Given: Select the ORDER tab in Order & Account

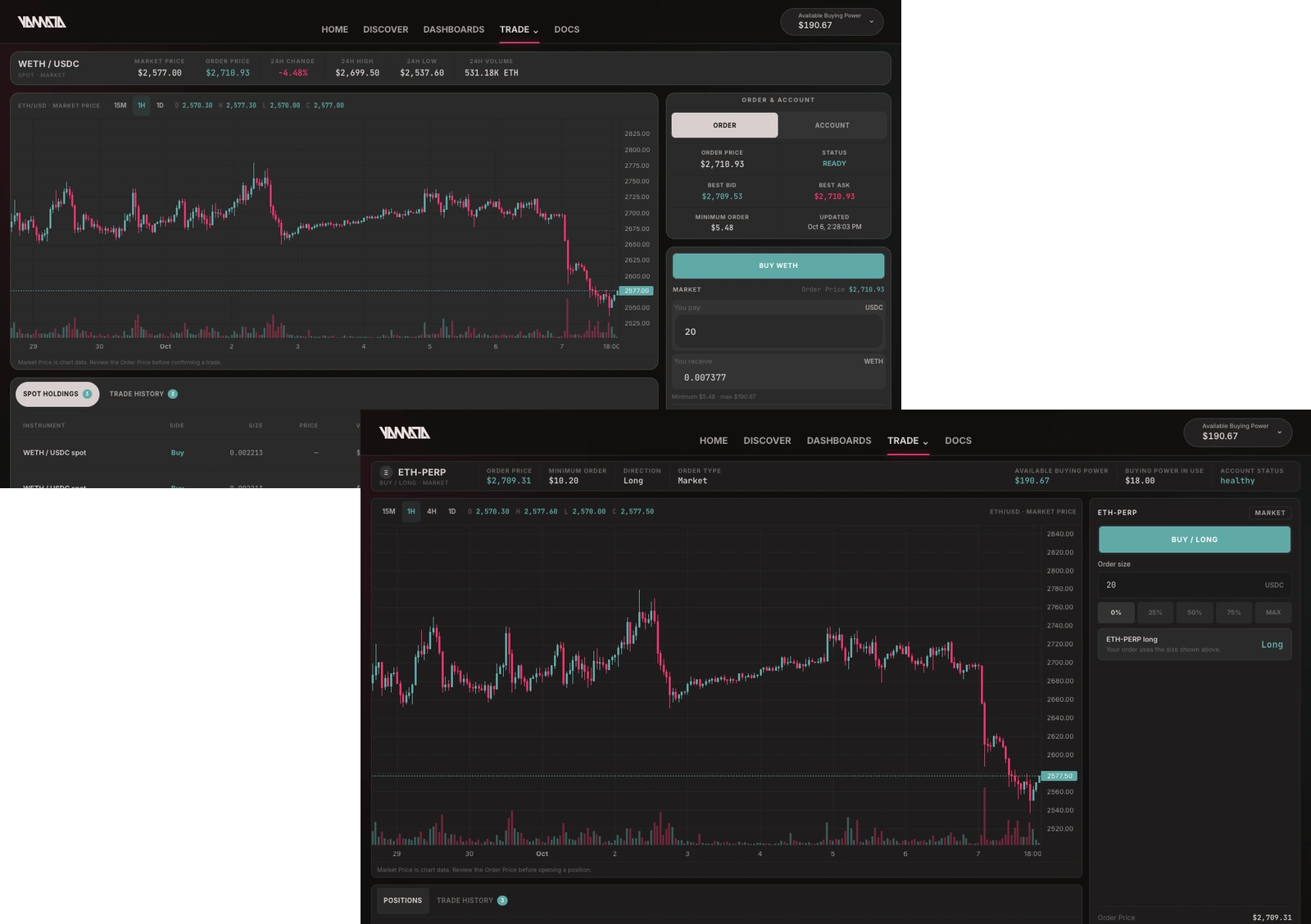Looking at the screenshot, I should tap(724, 125).
